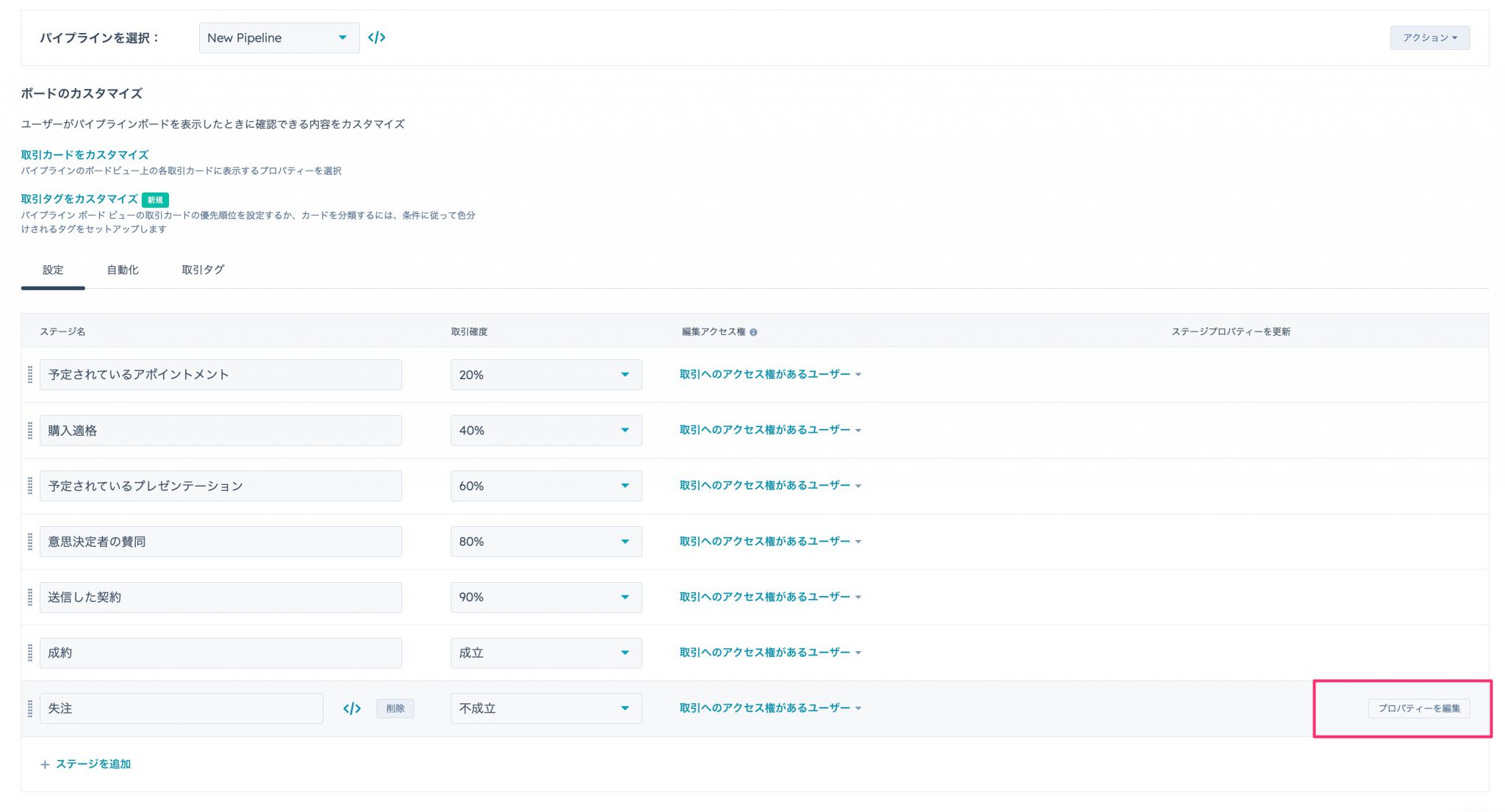Click drag handle for 成約 stage
The height and width of the screenshot is (812, 1505).
[x=30, y=653]
